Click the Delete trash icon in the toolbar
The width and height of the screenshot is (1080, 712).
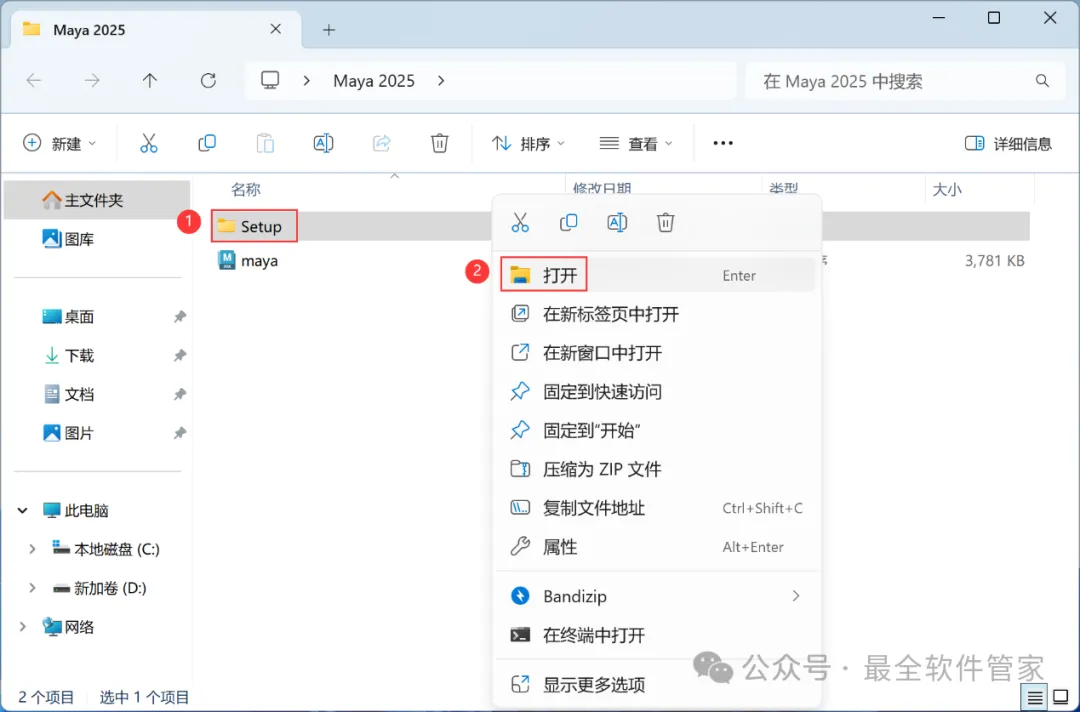coord(439,143)
